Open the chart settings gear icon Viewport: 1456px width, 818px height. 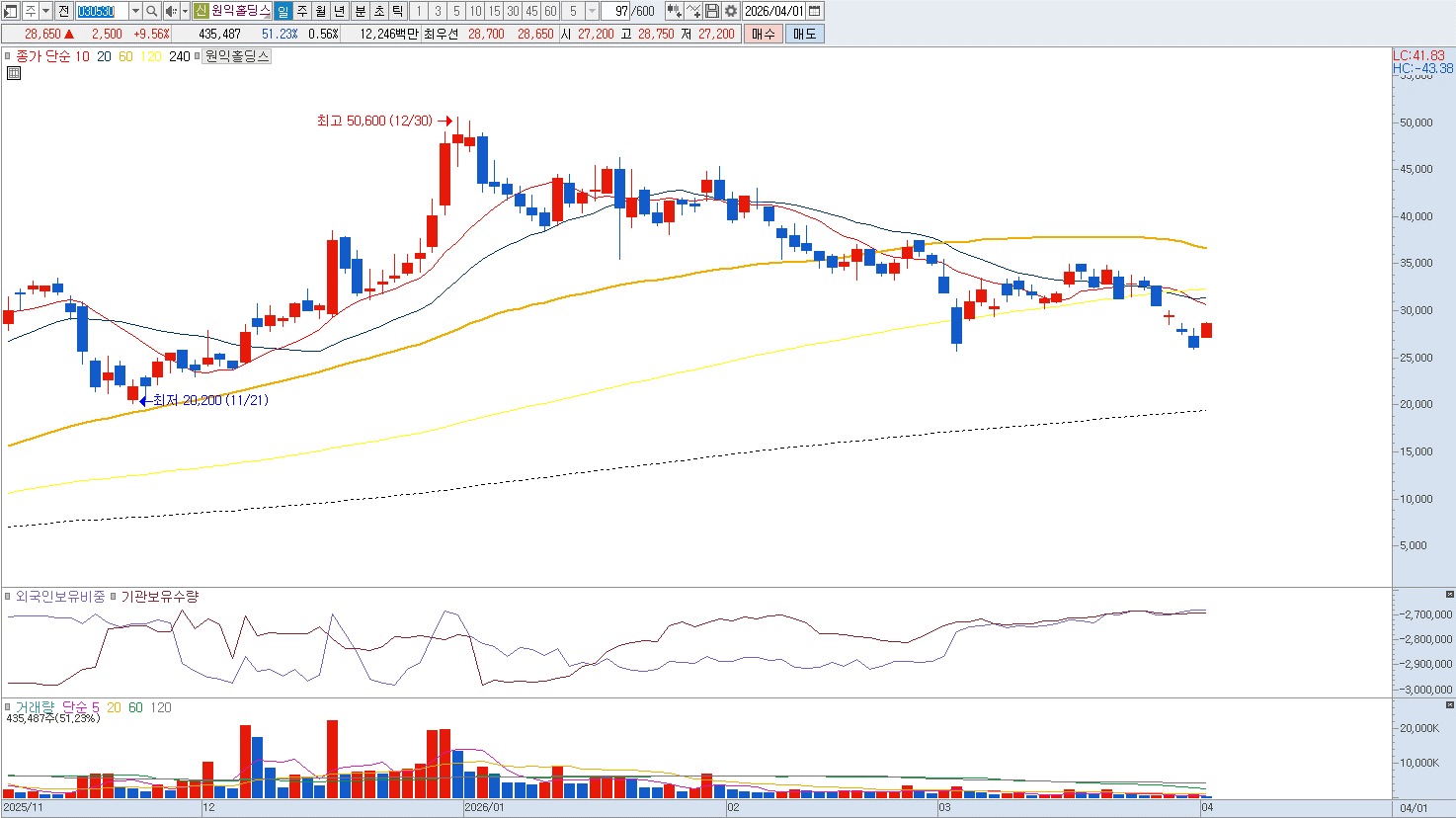(731, 11)
